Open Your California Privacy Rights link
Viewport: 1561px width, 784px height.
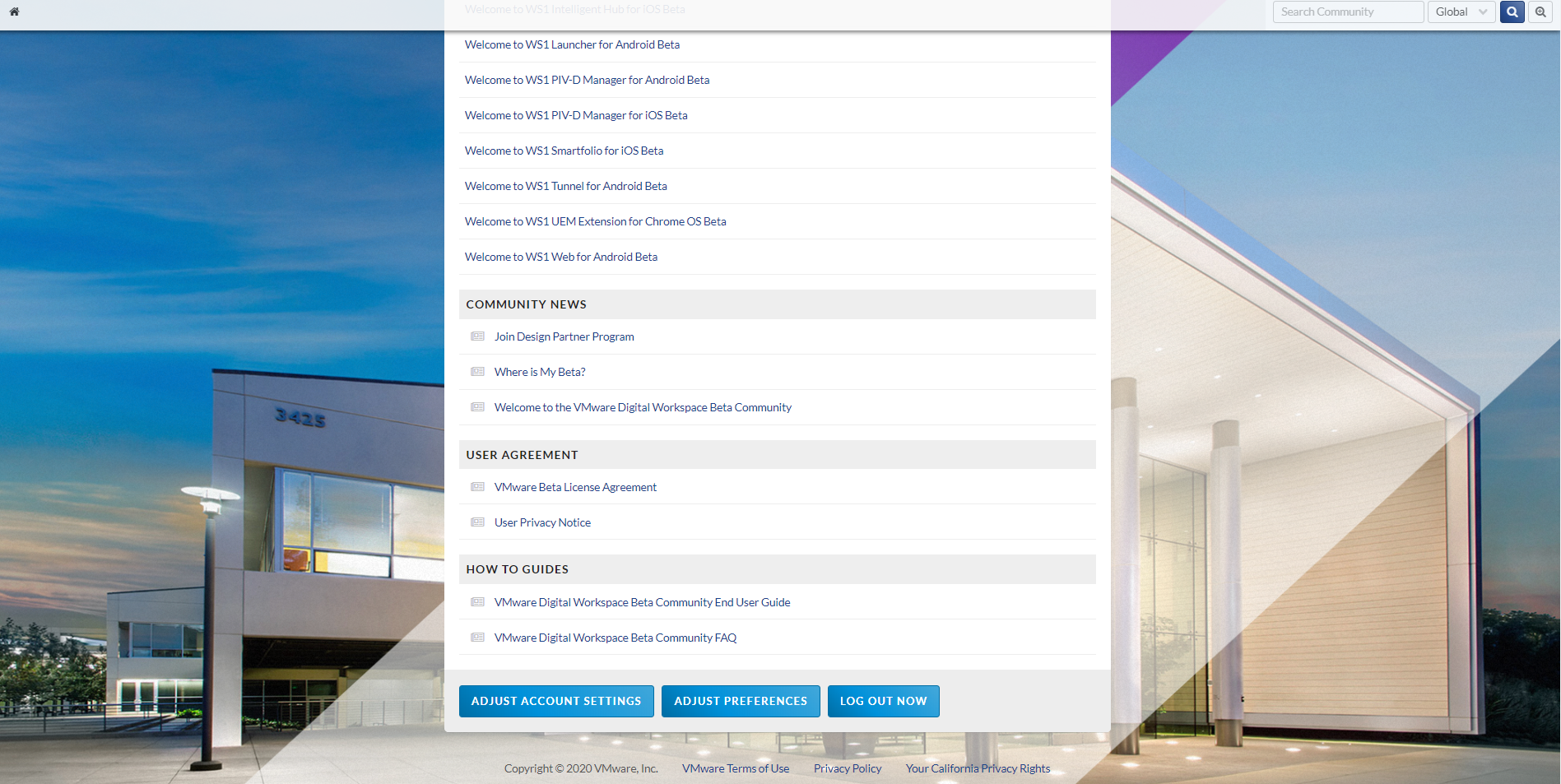978,768
